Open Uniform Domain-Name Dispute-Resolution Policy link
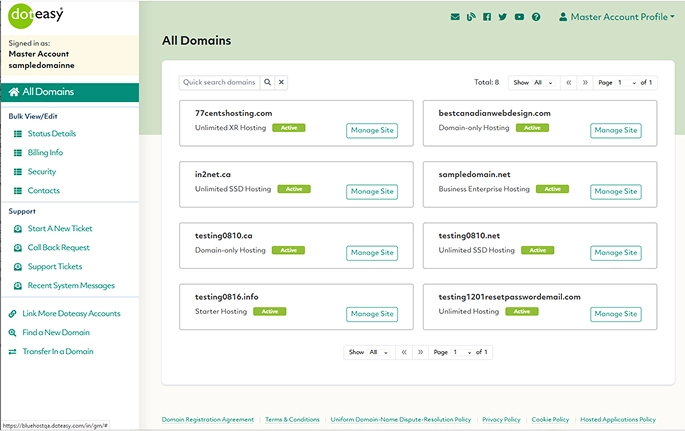Screen dimensions: 685x431 401,420
